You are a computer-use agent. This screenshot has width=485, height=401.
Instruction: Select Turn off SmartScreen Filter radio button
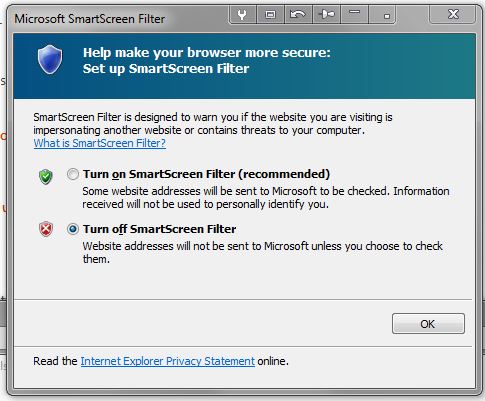coord(73,229)
